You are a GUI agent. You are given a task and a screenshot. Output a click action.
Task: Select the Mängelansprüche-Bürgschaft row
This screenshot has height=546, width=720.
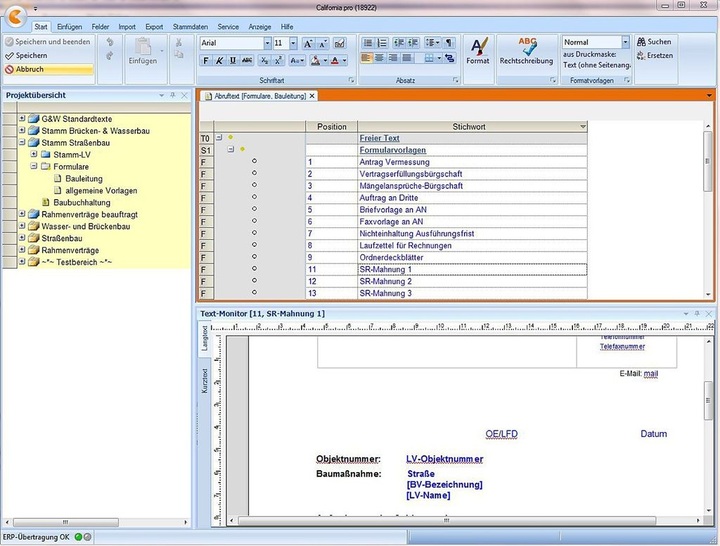point(410,186)
